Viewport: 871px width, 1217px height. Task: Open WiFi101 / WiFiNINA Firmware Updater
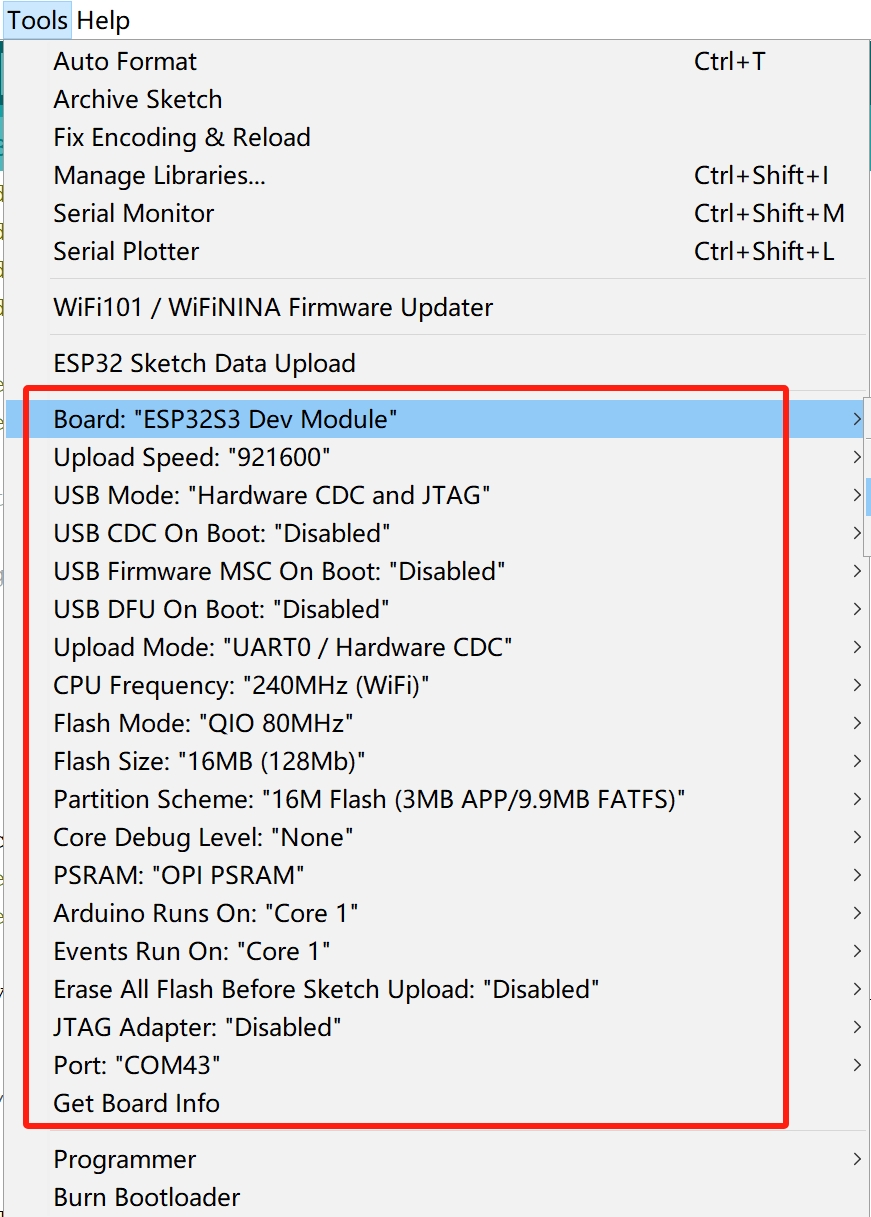pos(436,308)
